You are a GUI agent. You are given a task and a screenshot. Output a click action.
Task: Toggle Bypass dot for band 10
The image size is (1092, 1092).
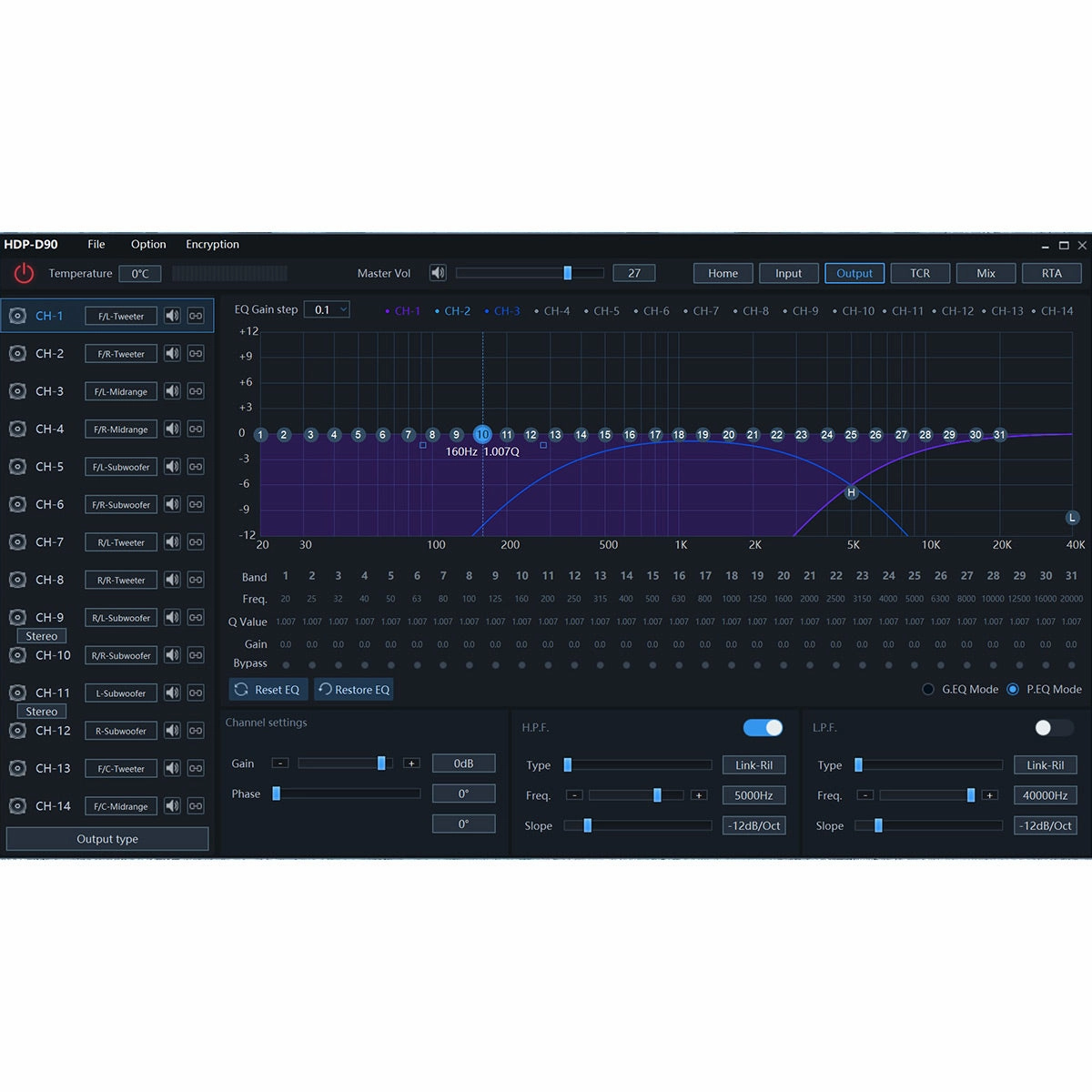coord(521,665)
